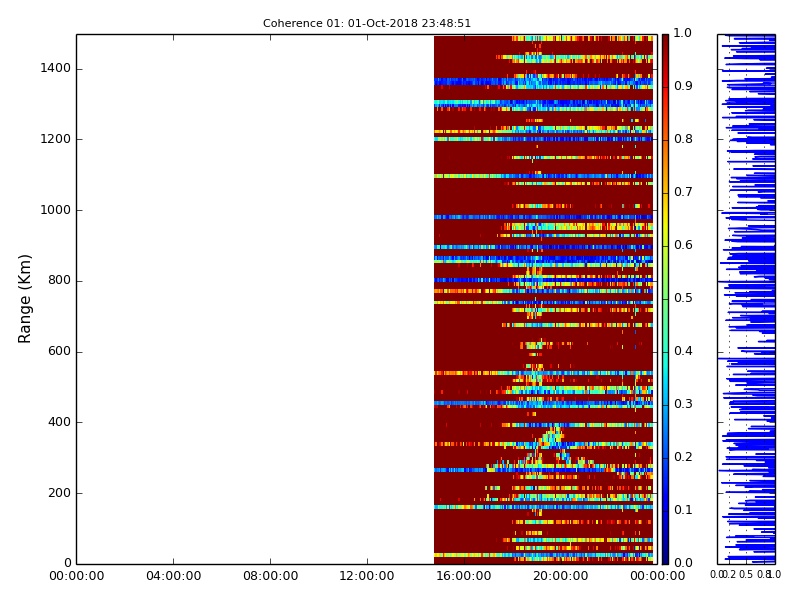Click the 08:00:00 time axis label
Image resolution: width=800 pixels, height=600 pixels.
(270, 576)
